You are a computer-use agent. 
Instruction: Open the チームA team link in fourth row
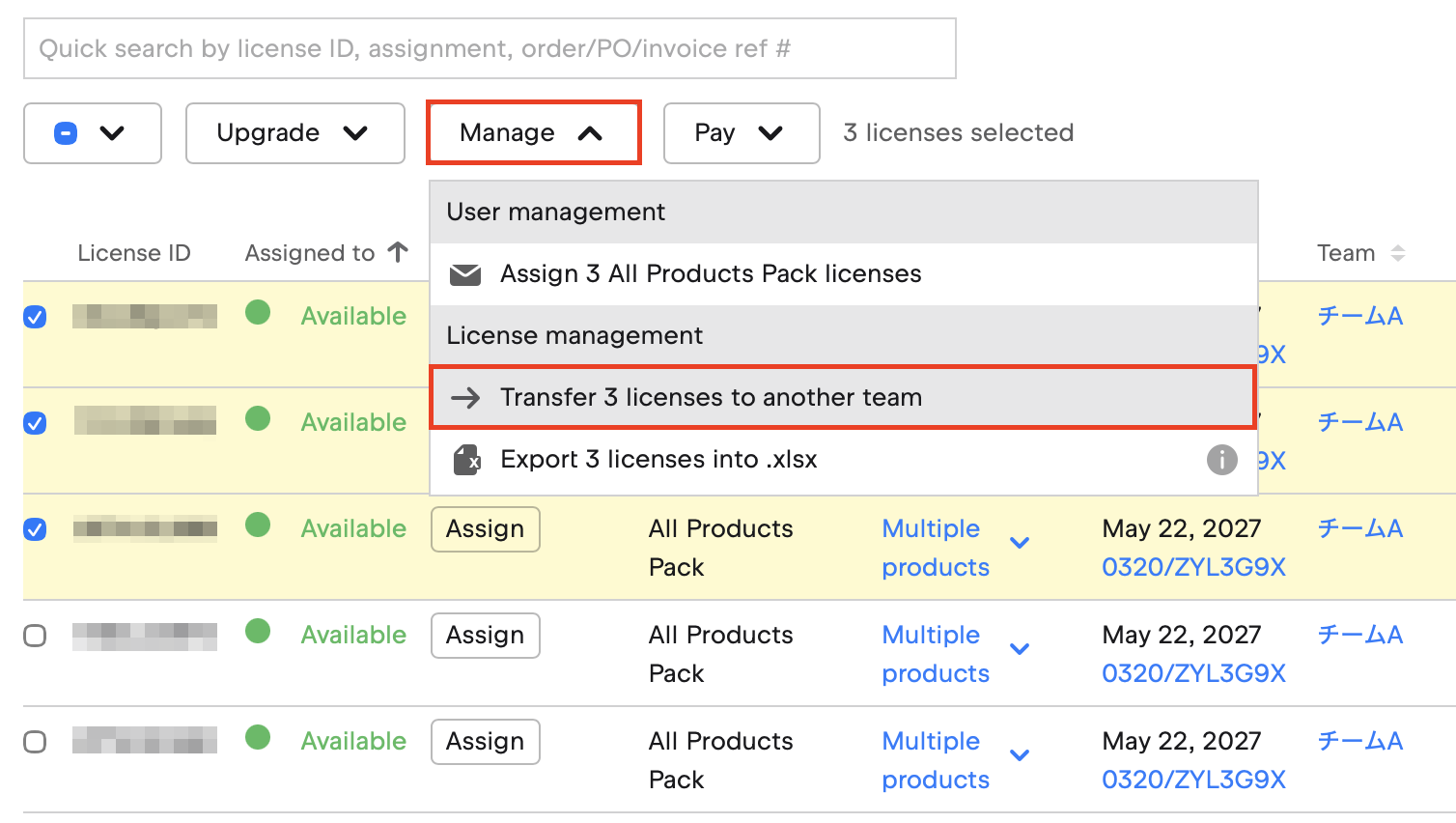[x=1360, y=635]
